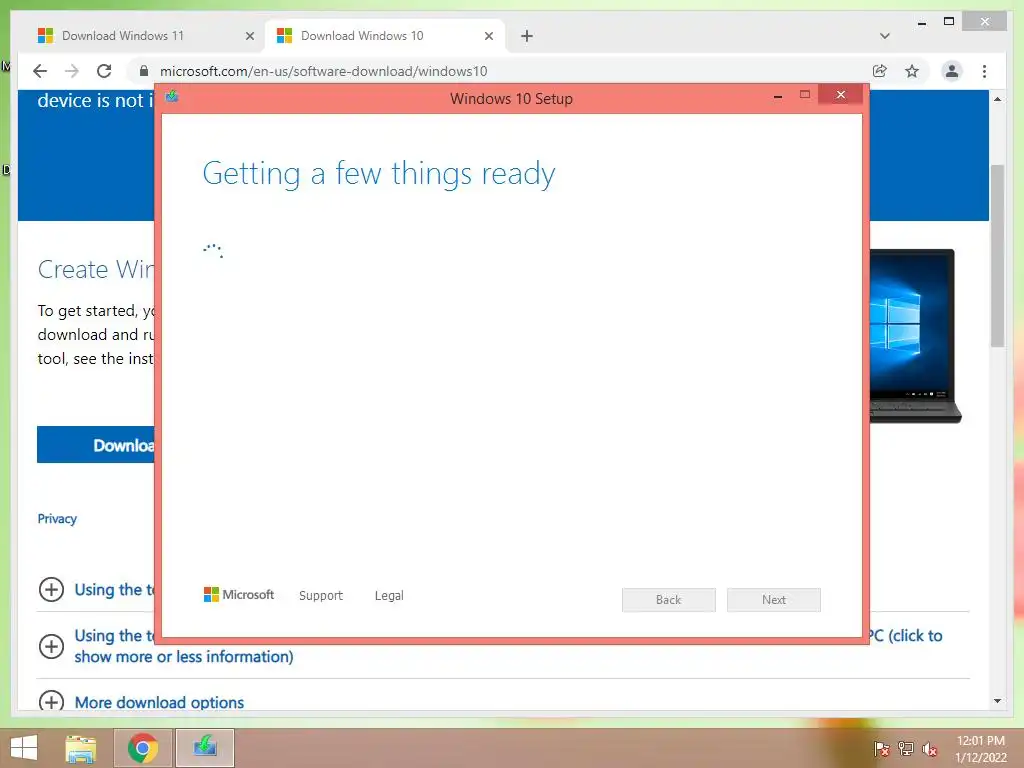The height and width of the screenshot is (768, 1024).
Task: Open Legal link in setup dialog
Action: 389,596
